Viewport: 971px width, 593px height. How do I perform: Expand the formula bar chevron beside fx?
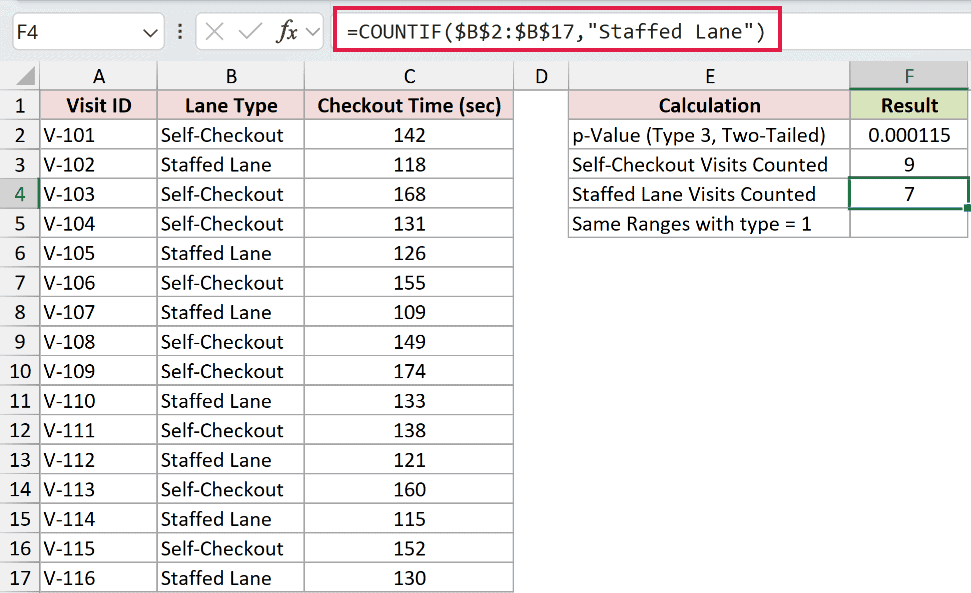tap(313, 32)
